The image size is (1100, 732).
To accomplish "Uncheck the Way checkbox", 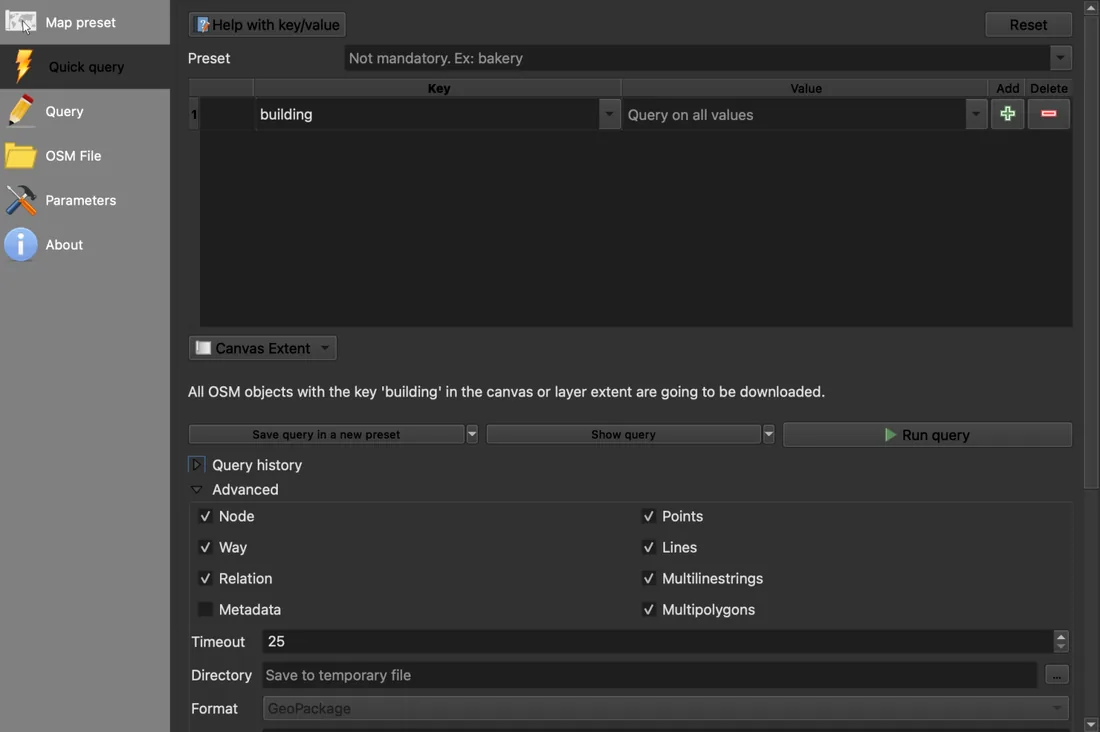I will pos(205,547).
